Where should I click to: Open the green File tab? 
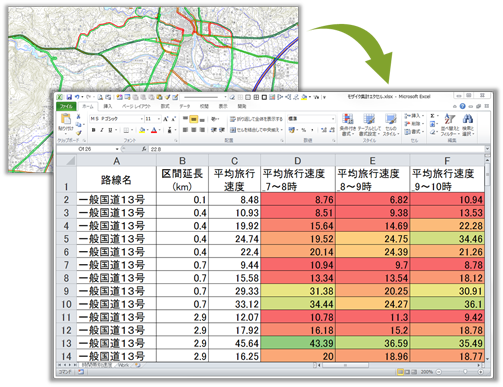click(x=66, y=106)
